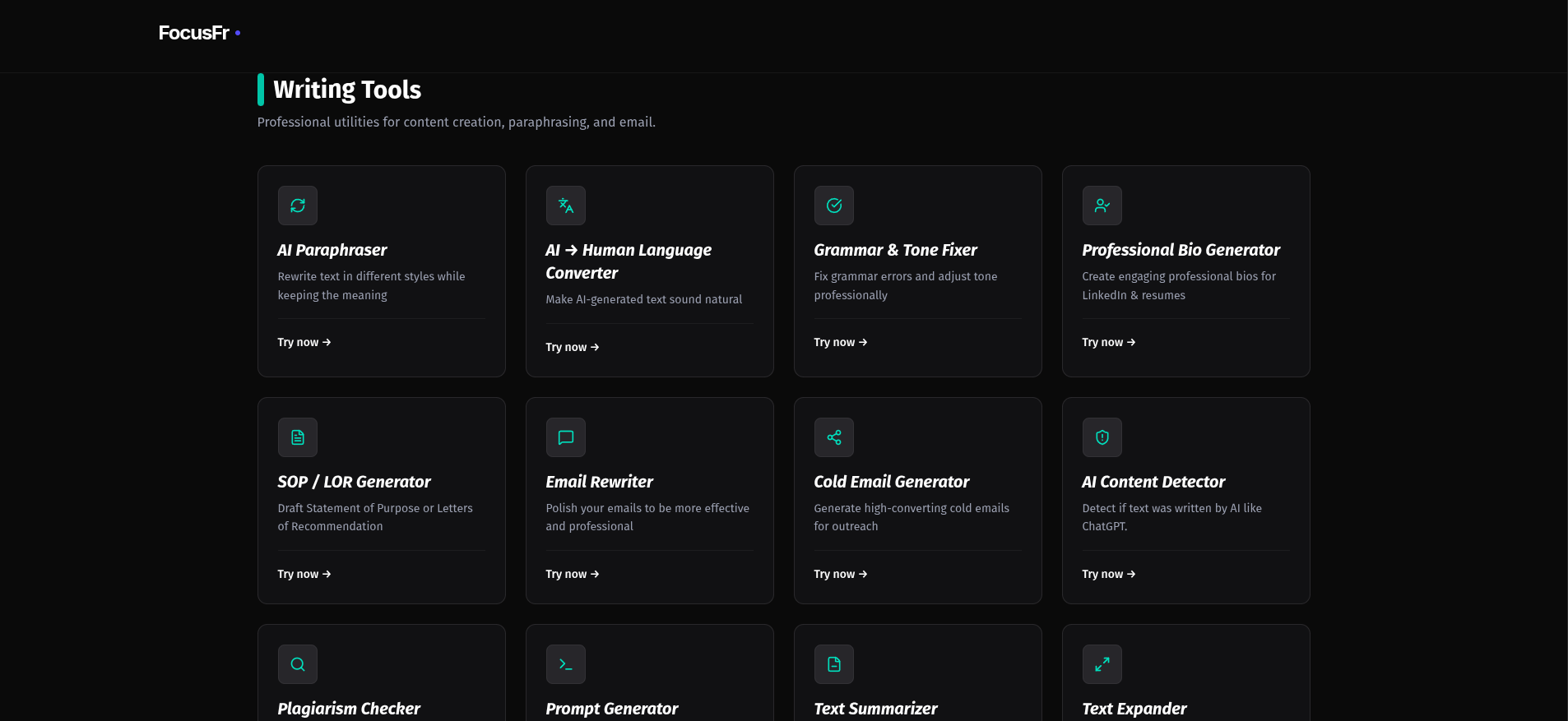
Task: Click the Writing Tools section heading
Action: [x=347, y=90]
